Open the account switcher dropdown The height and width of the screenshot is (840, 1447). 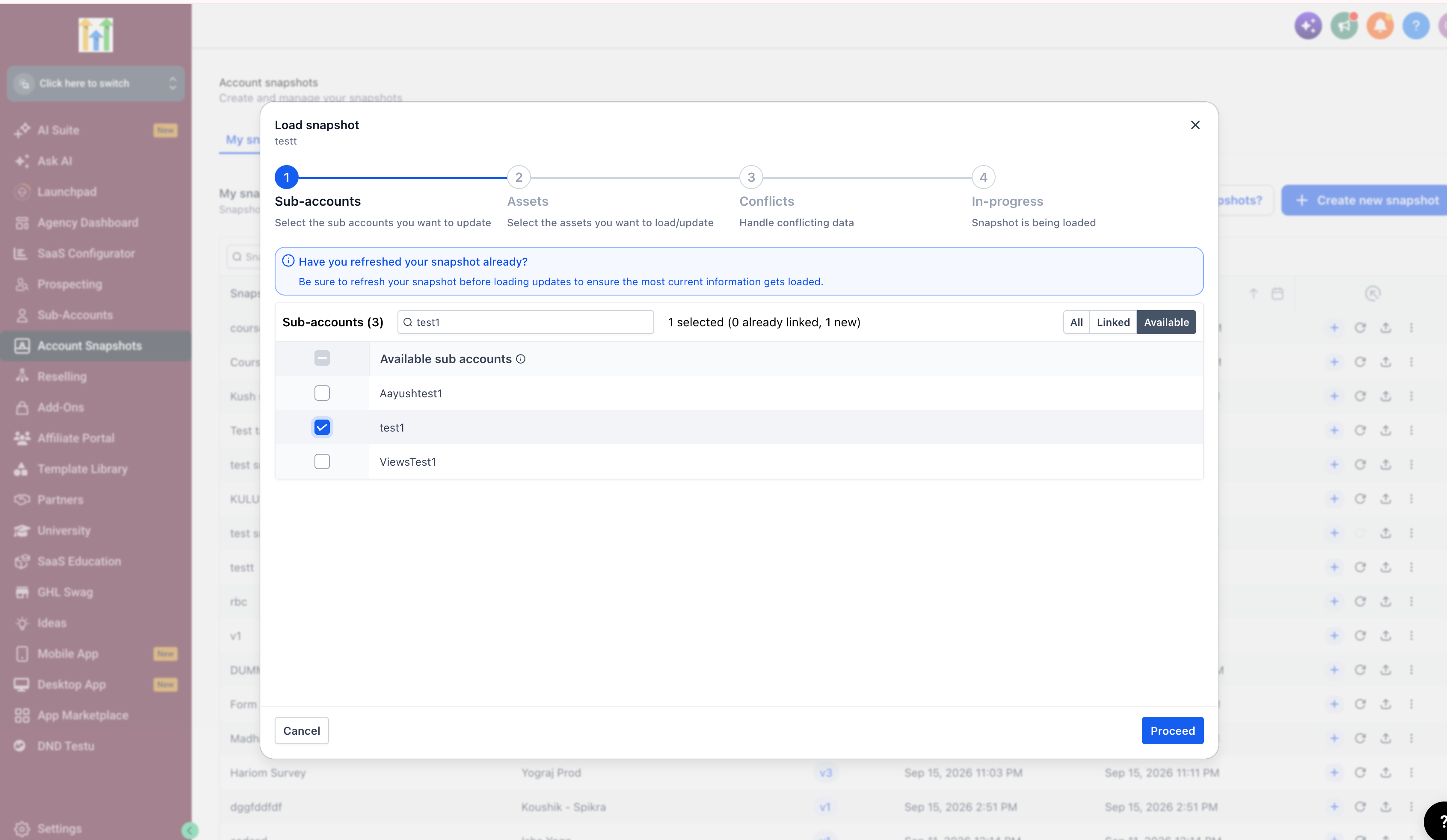point(95,83)
